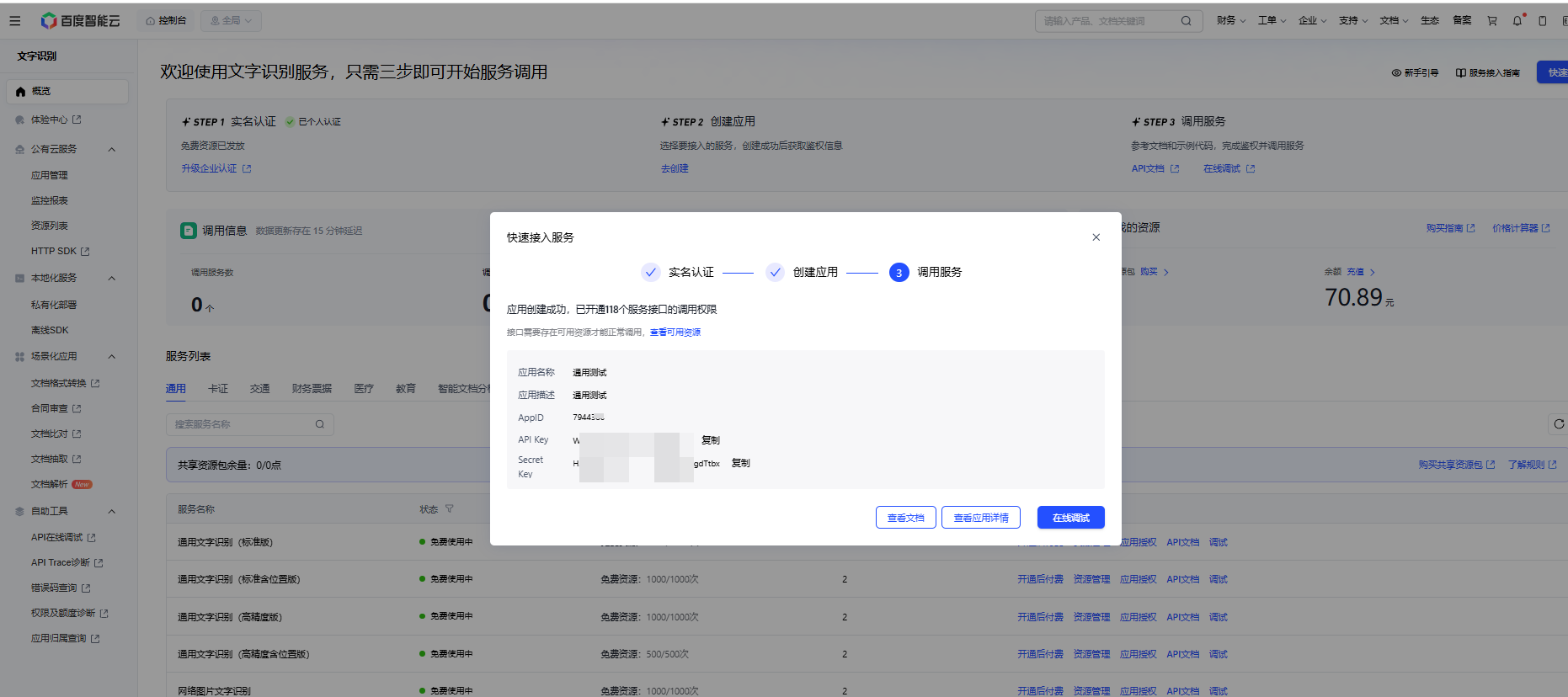Open the 工单 menu

[x=1272, y=21]
